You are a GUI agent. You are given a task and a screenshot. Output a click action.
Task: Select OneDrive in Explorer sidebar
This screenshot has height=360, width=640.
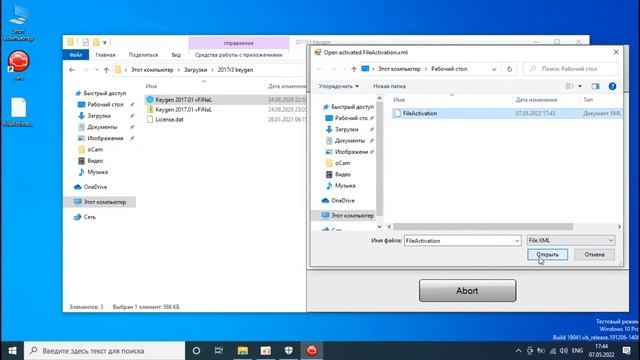91,187
